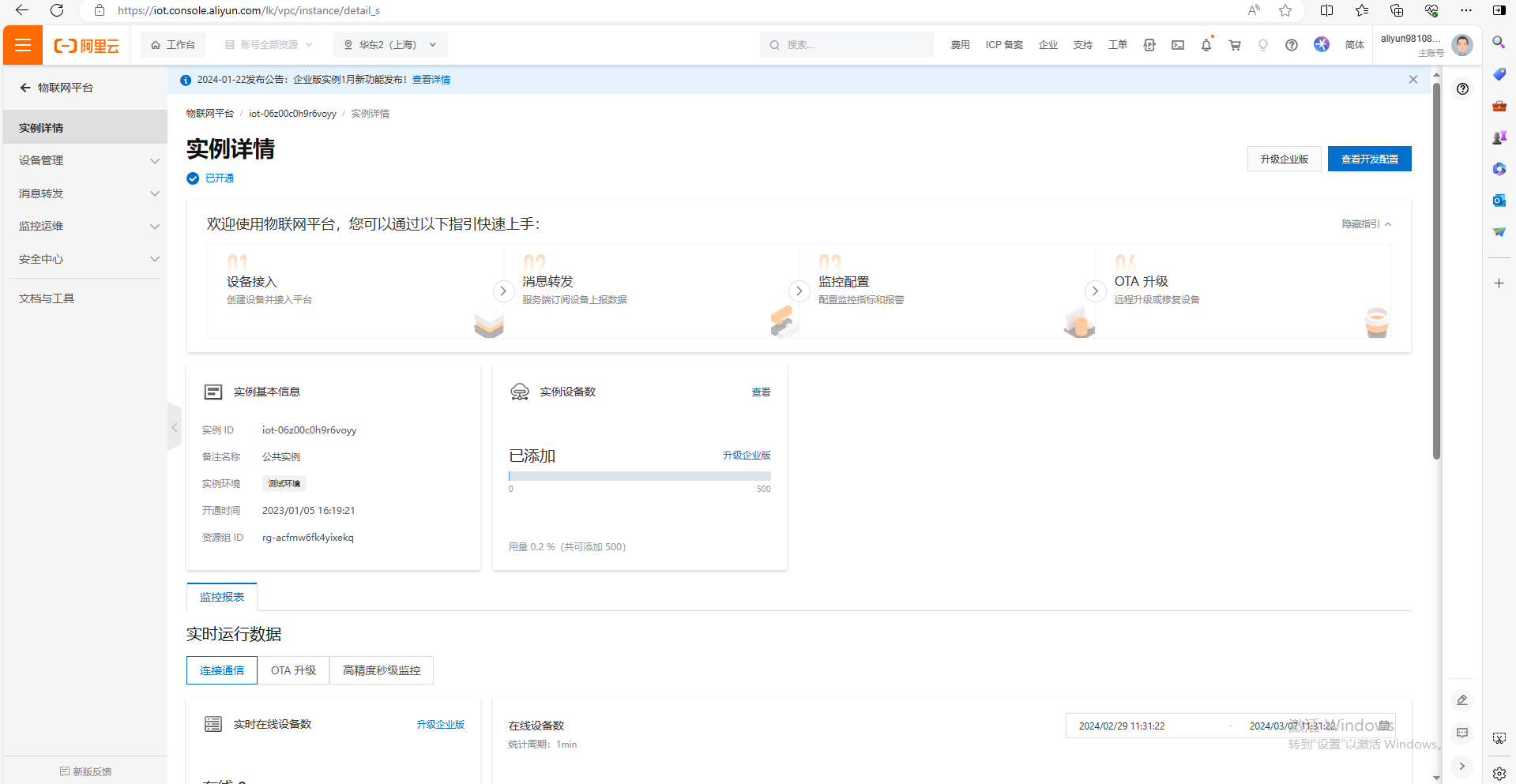Close the blue announcement banner
The image size is (1516, 784).
1413,80
